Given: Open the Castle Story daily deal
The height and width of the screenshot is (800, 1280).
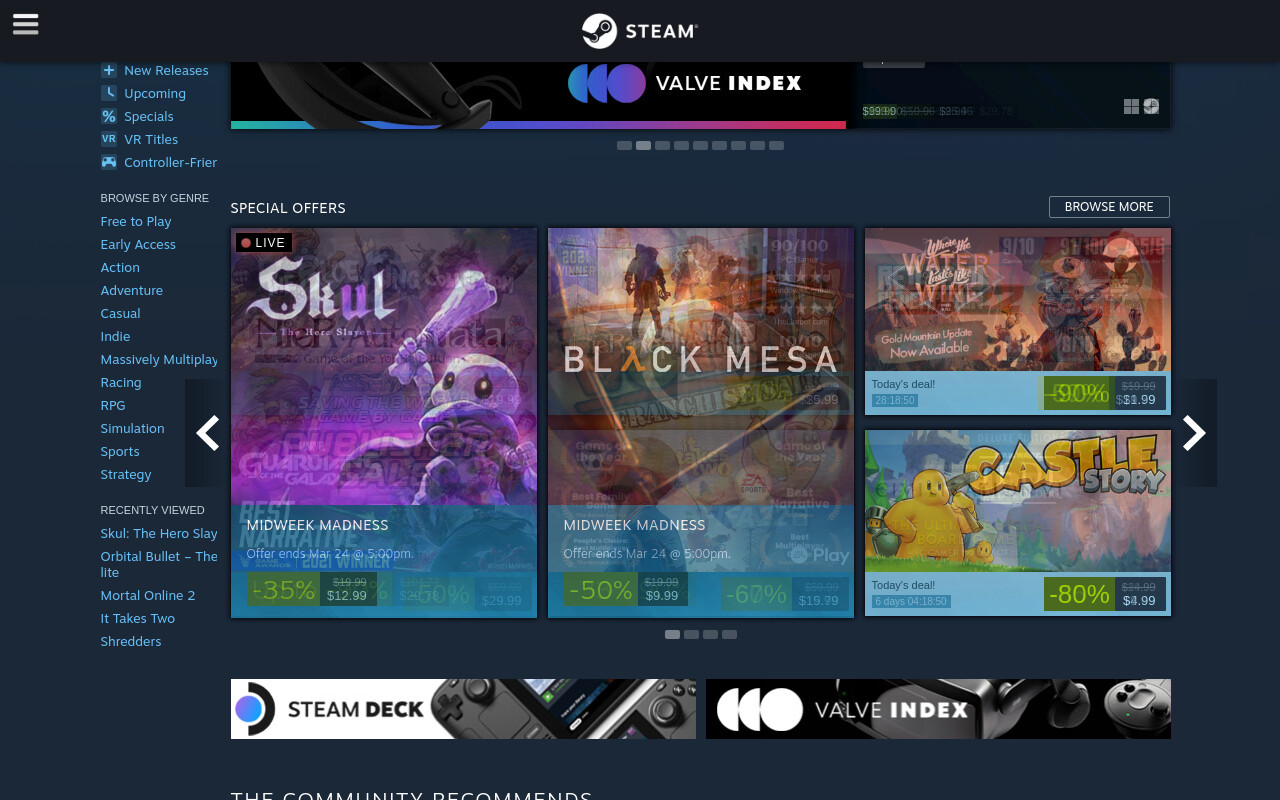Looking at the screenshot, I should [1018, 523].
